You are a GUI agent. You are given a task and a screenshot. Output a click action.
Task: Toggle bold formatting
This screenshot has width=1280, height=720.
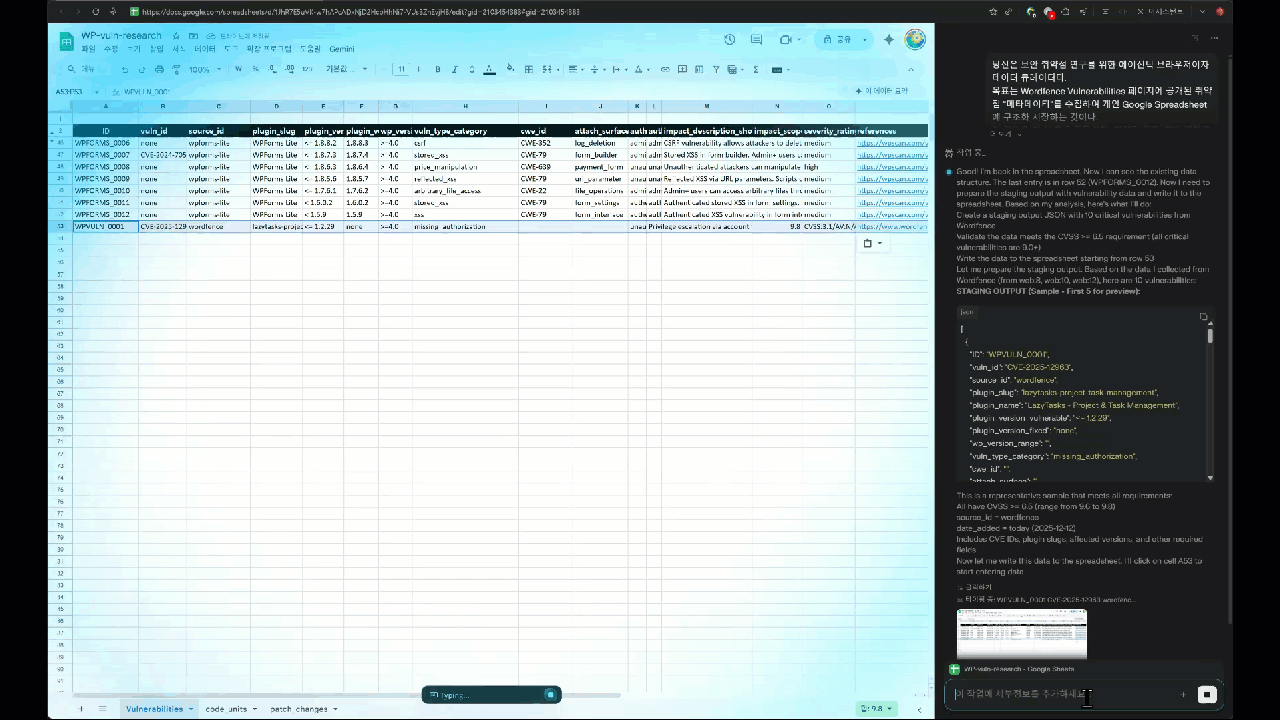tap(437, 69)
